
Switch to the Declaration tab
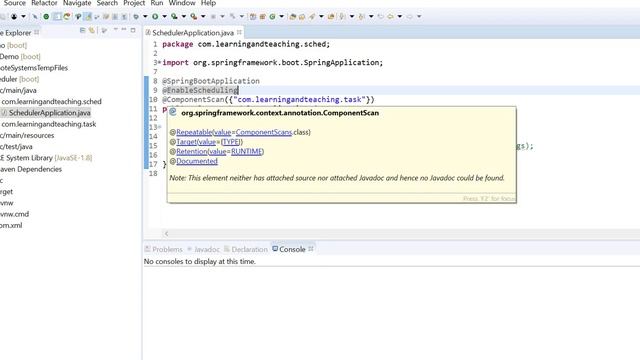[246, 249]
